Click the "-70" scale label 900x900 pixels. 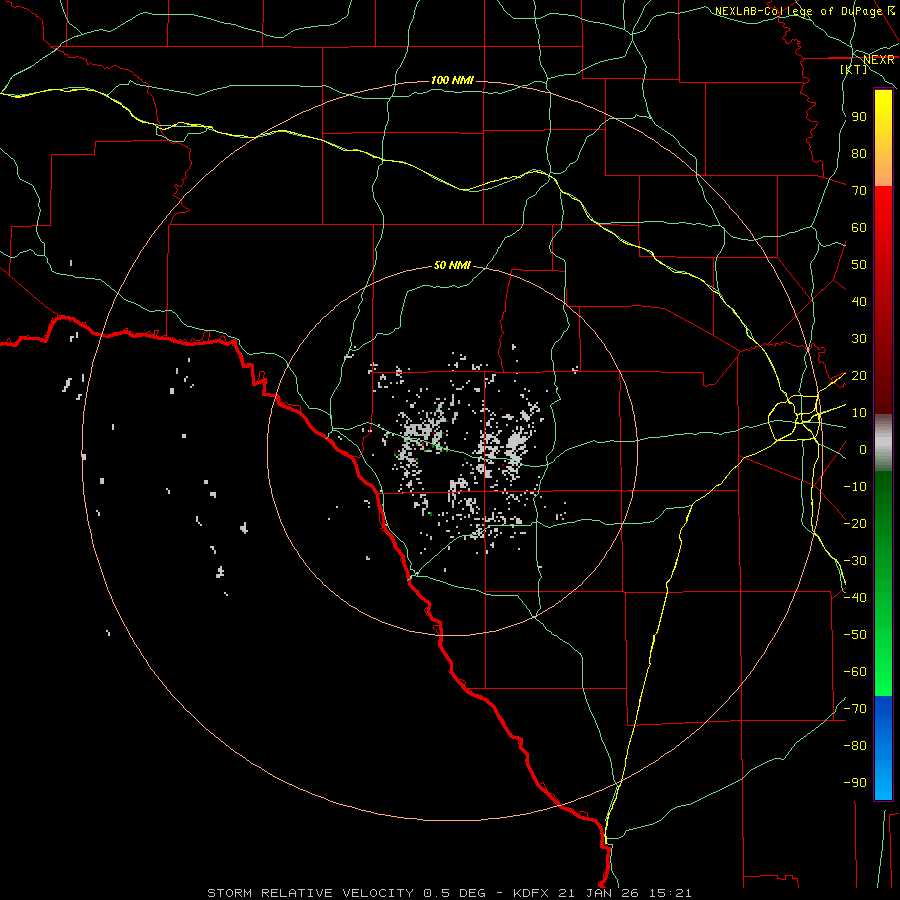pyautogui.click(x=855, y=709)
